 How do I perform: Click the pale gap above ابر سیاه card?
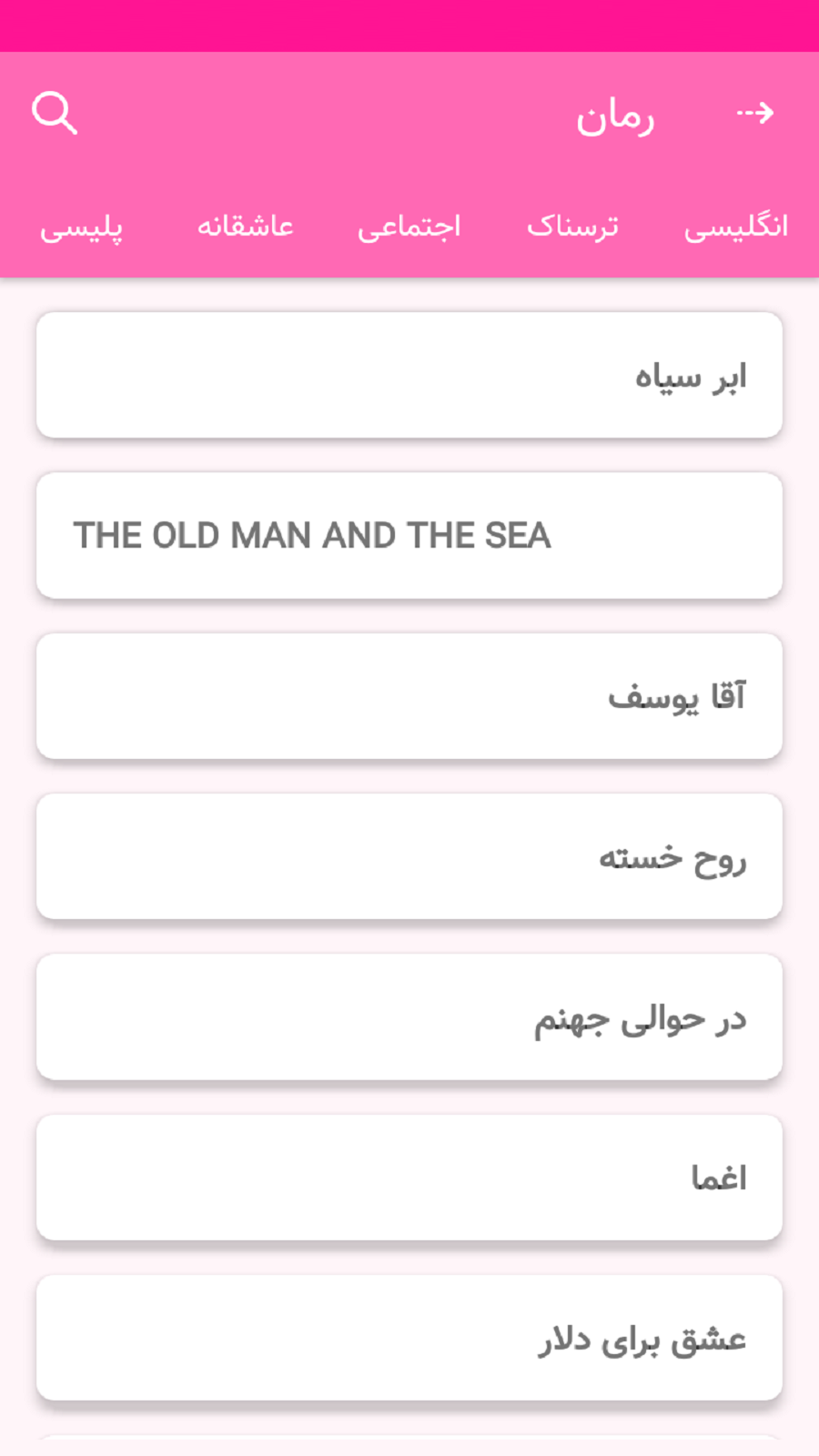pyautogui.click(x=409, y=296)
